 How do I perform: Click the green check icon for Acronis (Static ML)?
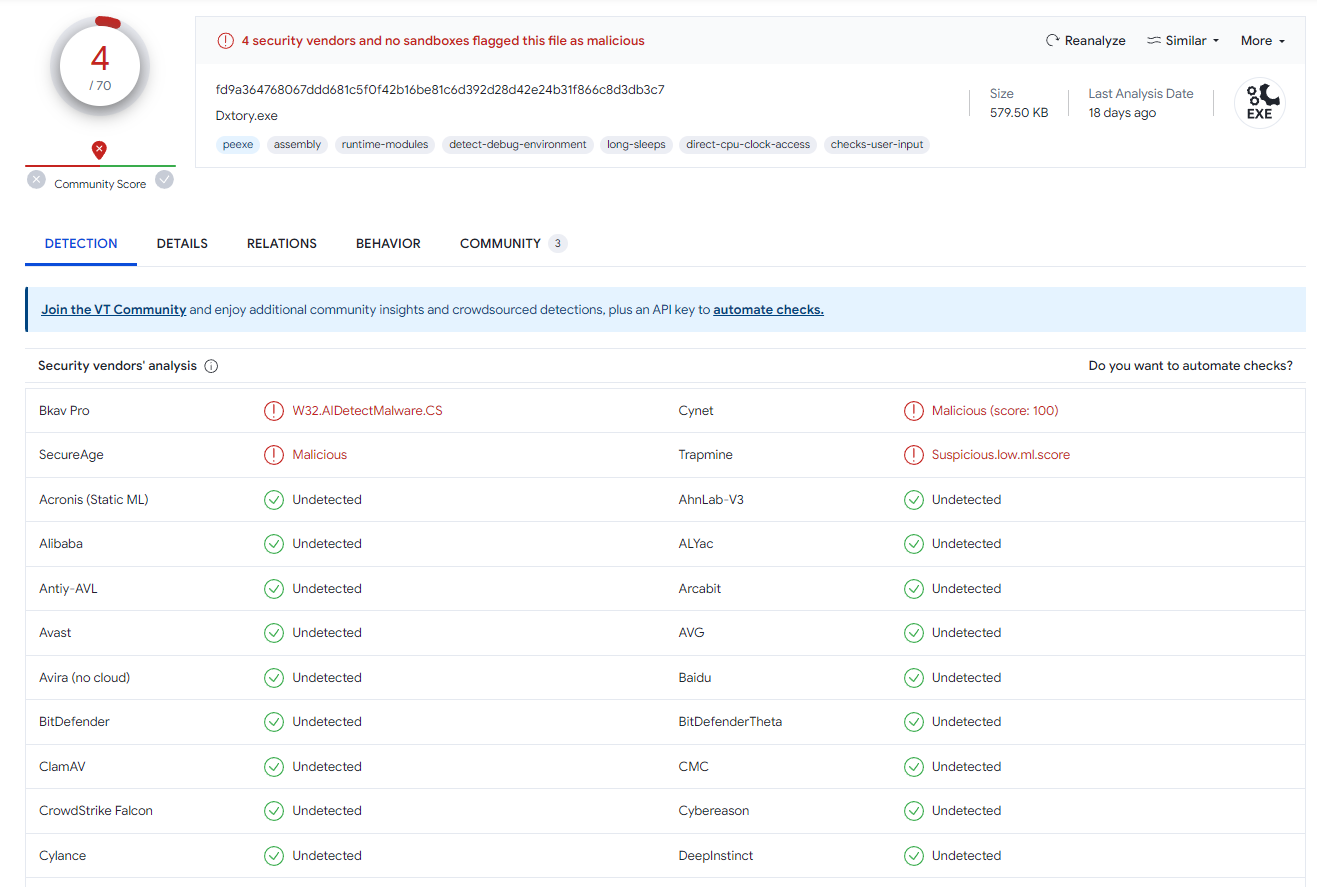click(273, 500)
